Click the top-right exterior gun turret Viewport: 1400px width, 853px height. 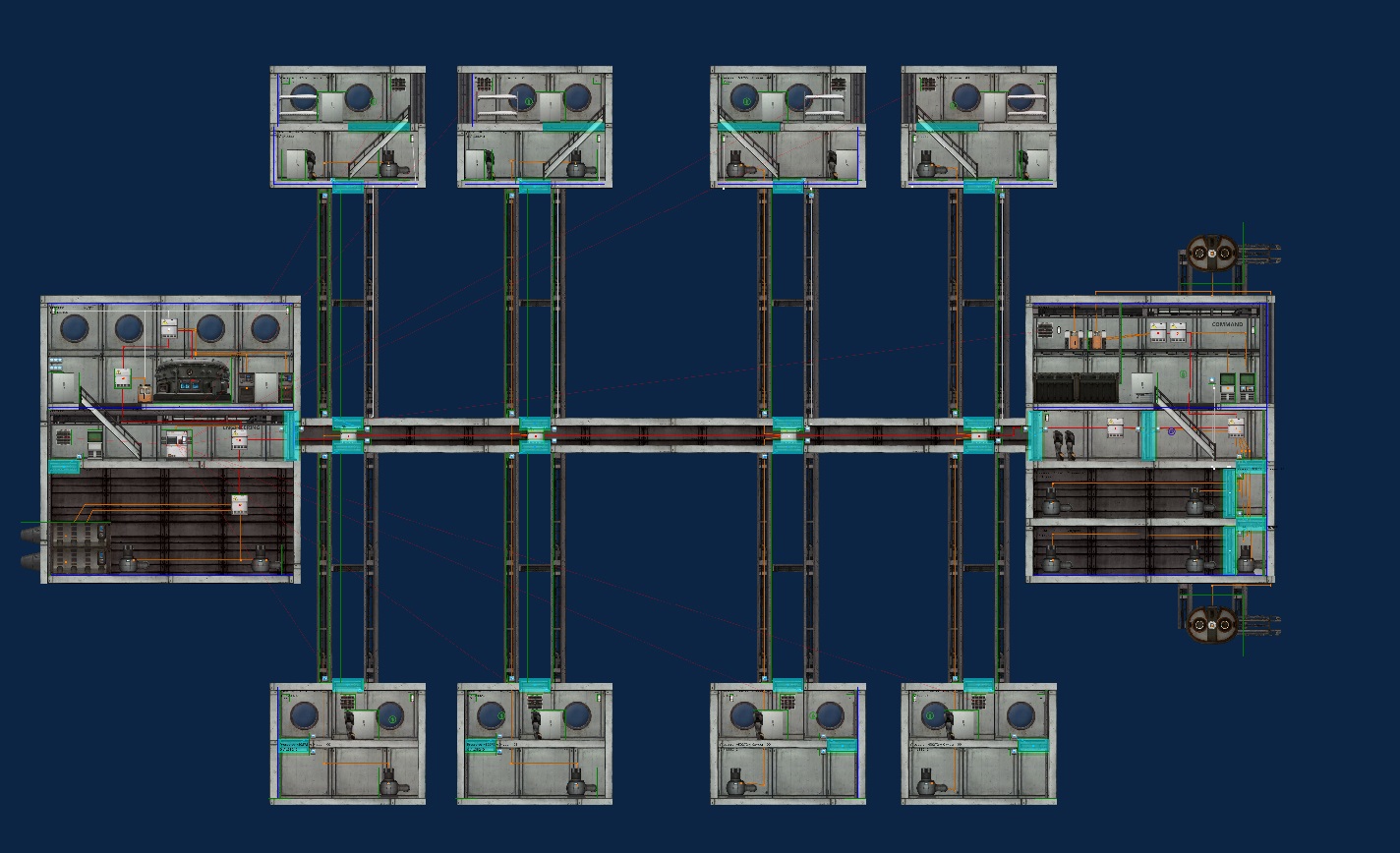click(1212, 254)
